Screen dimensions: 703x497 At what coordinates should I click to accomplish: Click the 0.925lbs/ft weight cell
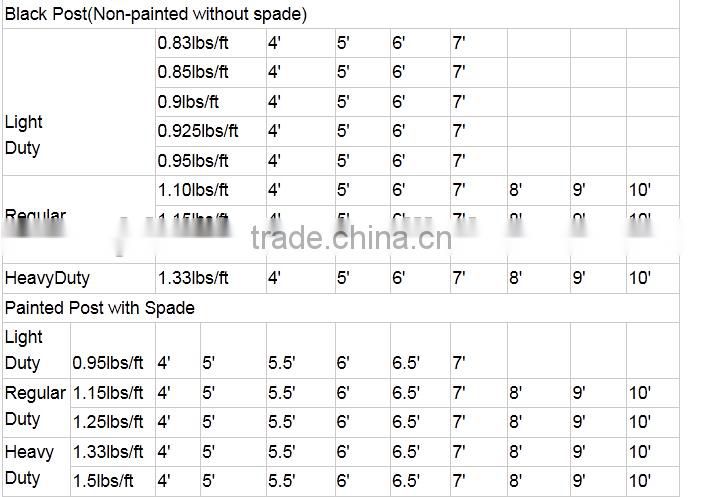(x=198, y=130)
